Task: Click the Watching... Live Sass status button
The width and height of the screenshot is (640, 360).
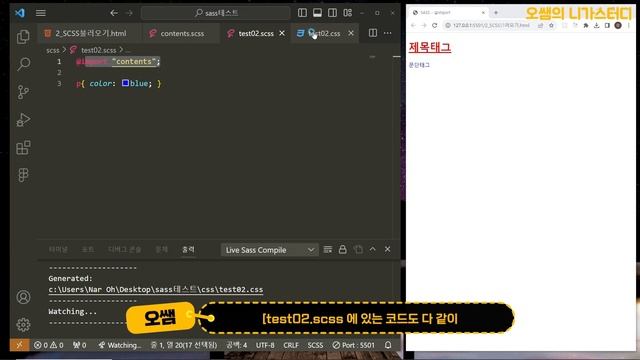Action: pyautogui.click(x=120, y=345)
